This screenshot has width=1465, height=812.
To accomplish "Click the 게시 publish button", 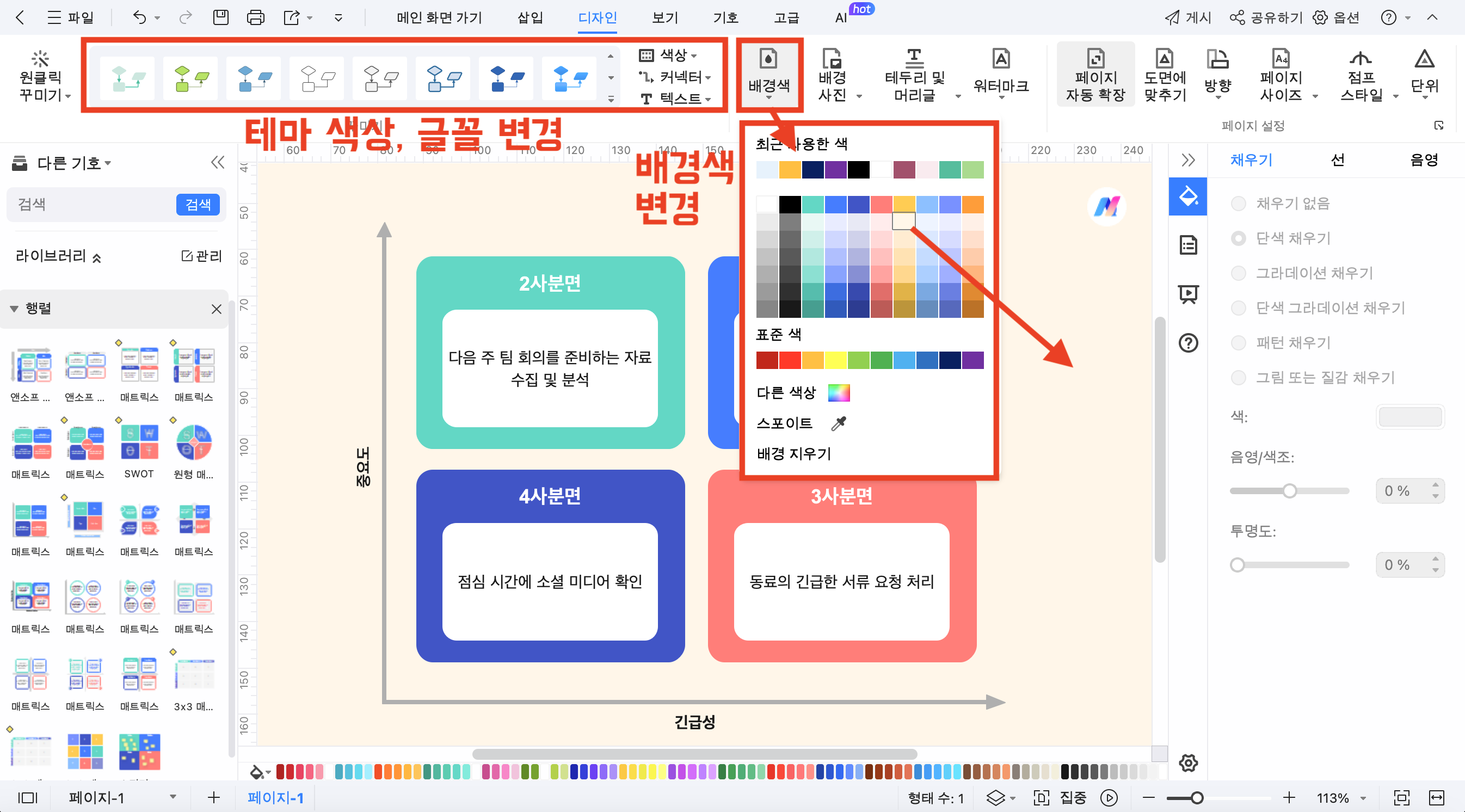I will tap(1187, 17).
